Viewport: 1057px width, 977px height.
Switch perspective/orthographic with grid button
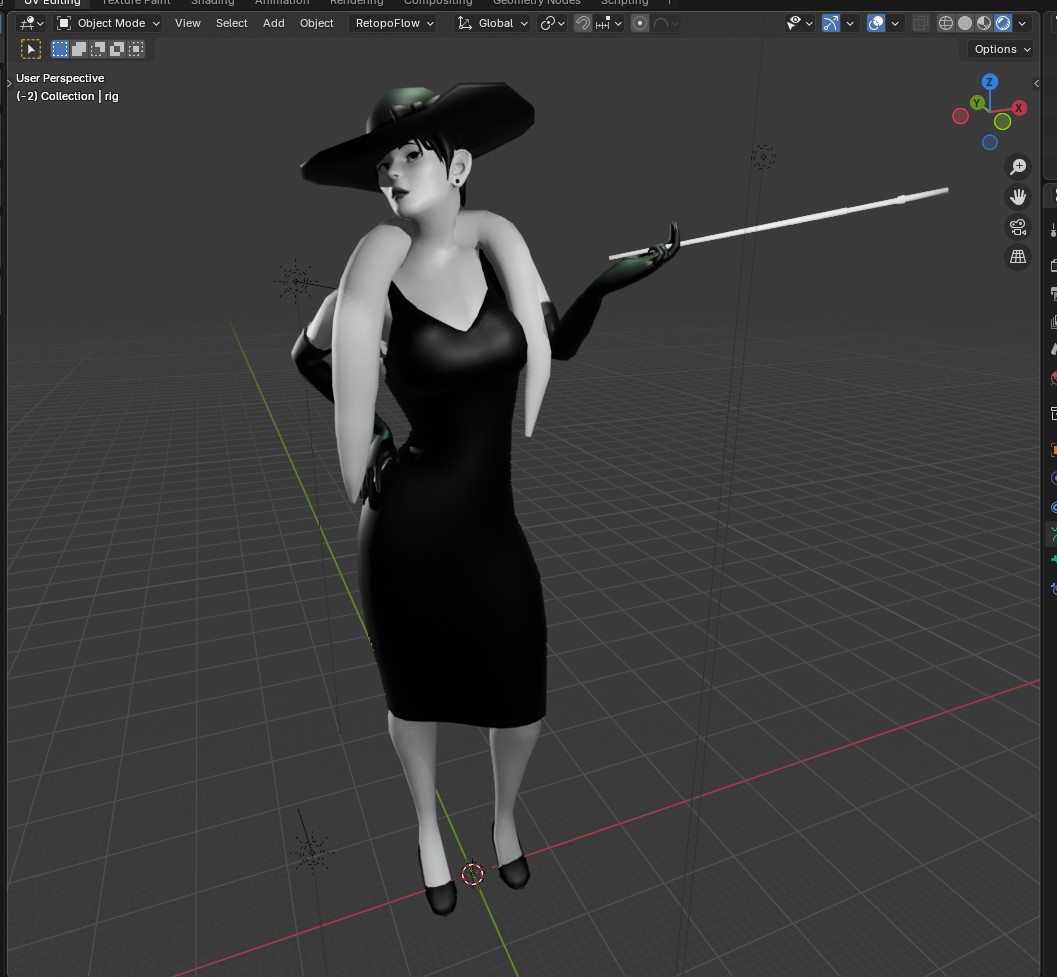pos(1017,257)
